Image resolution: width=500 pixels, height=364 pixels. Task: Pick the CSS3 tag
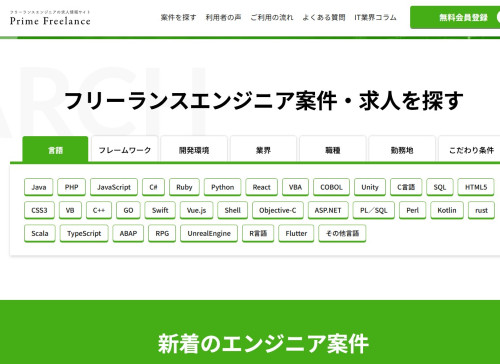[39, 210]
